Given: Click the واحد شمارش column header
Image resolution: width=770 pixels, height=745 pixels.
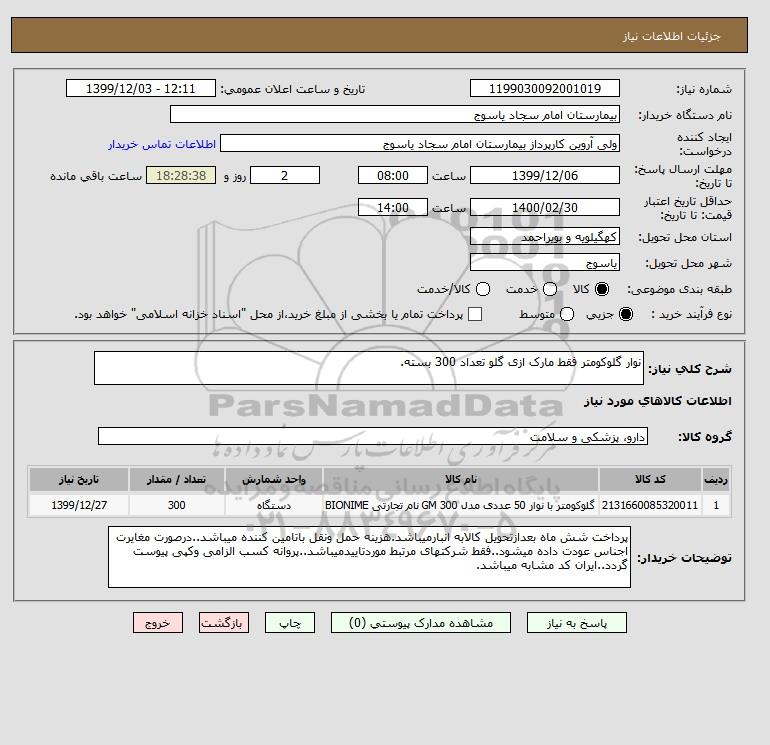Looking at the screenshot, I should [x=274, y=479].
